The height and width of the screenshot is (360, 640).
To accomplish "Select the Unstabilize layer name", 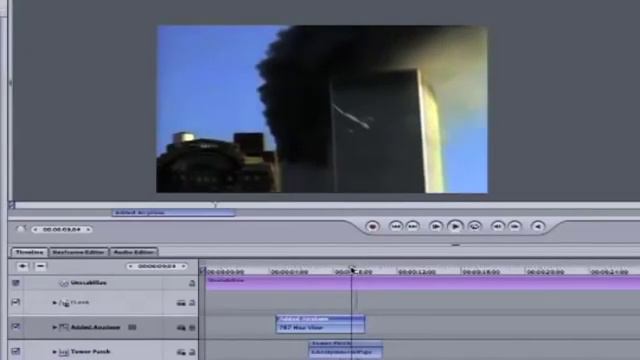I will [89, 282].
